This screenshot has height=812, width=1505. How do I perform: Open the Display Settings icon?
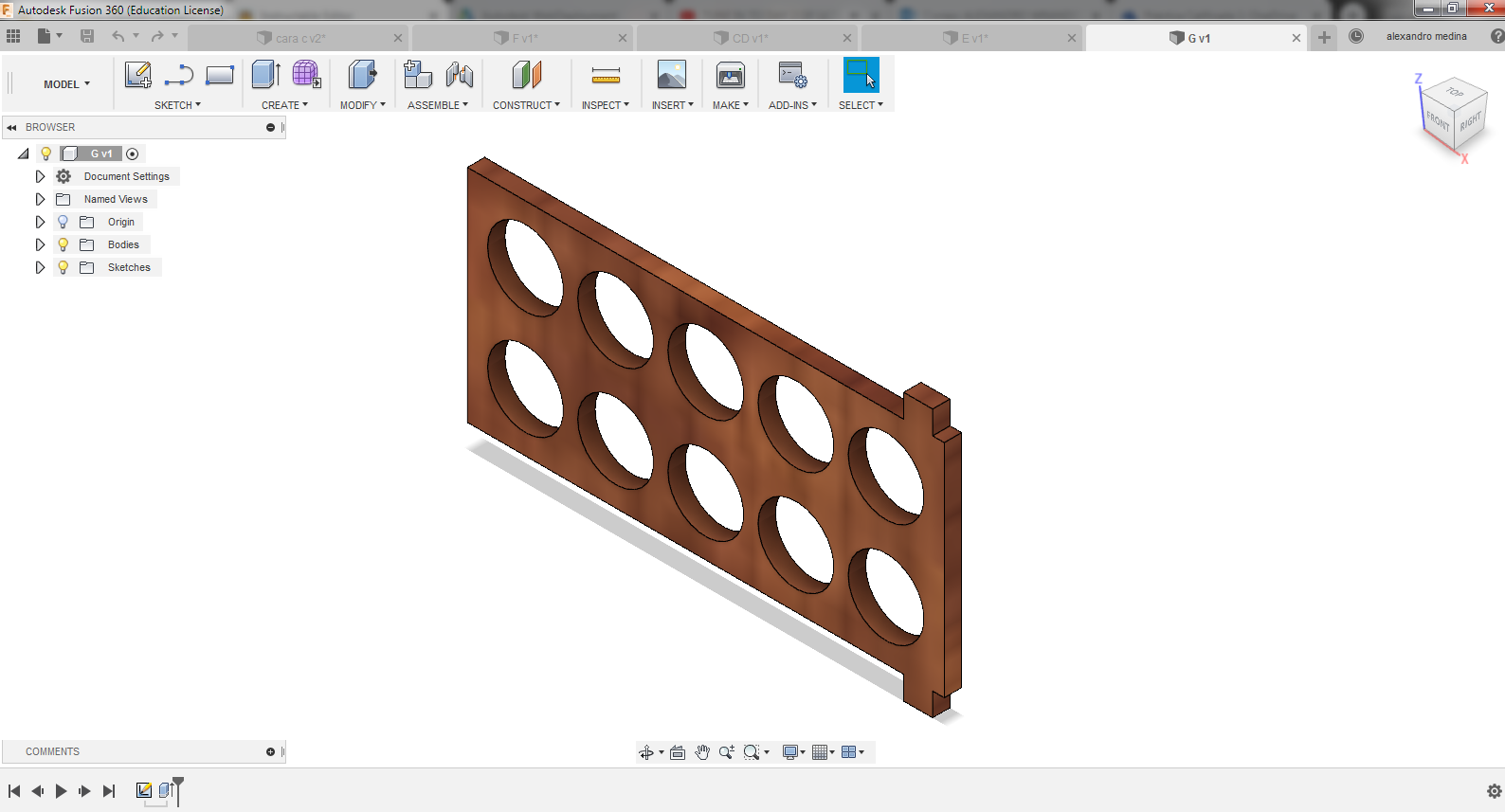click(790, 752)
